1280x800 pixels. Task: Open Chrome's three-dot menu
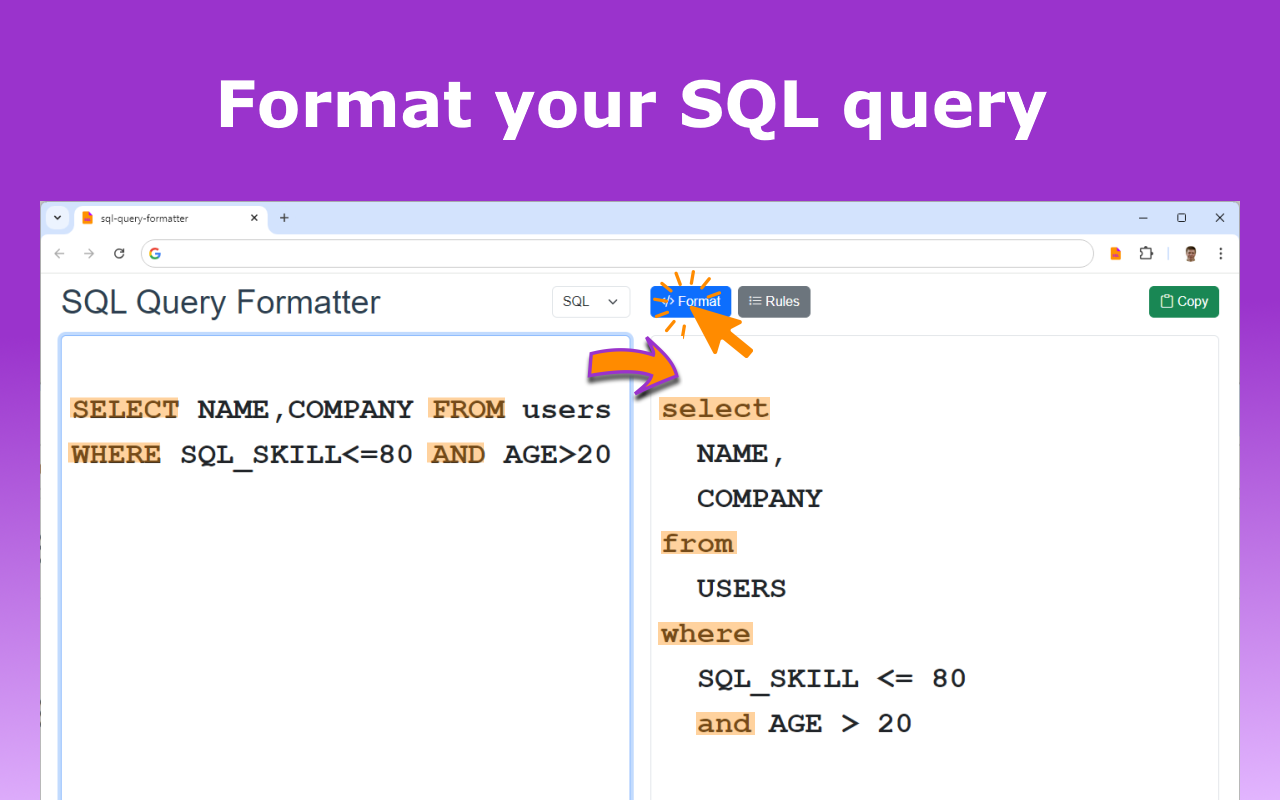coord(1221,253)
